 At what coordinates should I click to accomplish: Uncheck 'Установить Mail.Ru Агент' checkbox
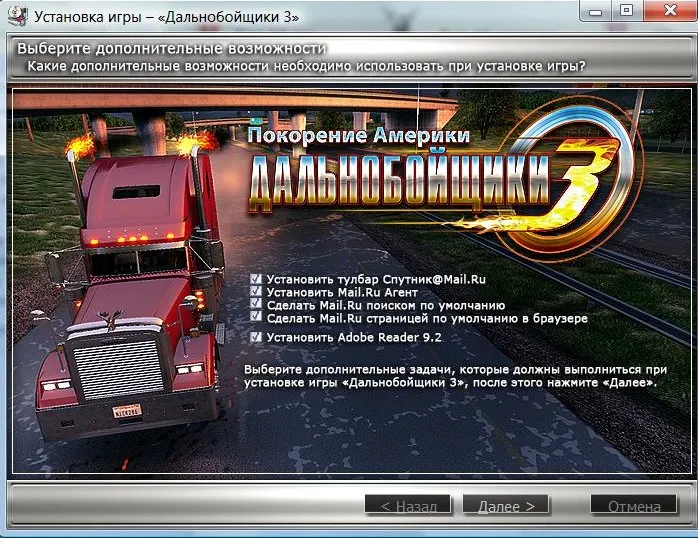[256, 291]
